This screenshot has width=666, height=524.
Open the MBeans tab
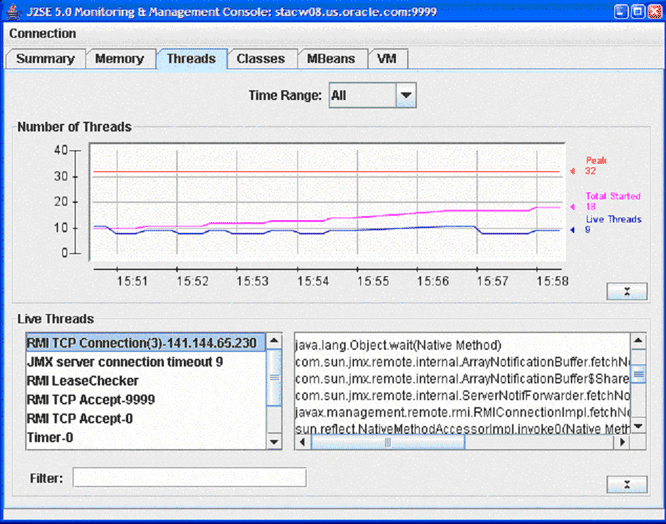(330, 59)
